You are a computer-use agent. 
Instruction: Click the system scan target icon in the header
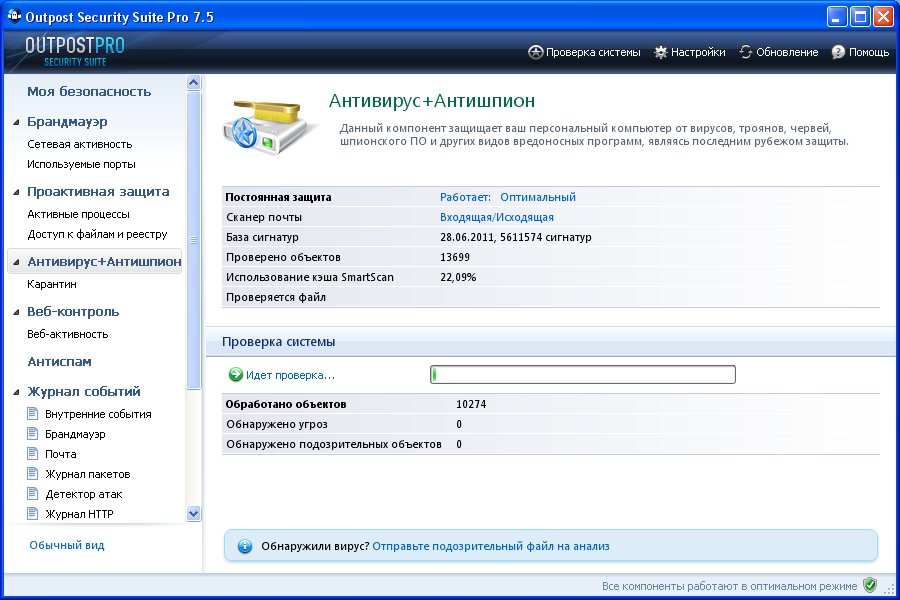tap(535, 52)
